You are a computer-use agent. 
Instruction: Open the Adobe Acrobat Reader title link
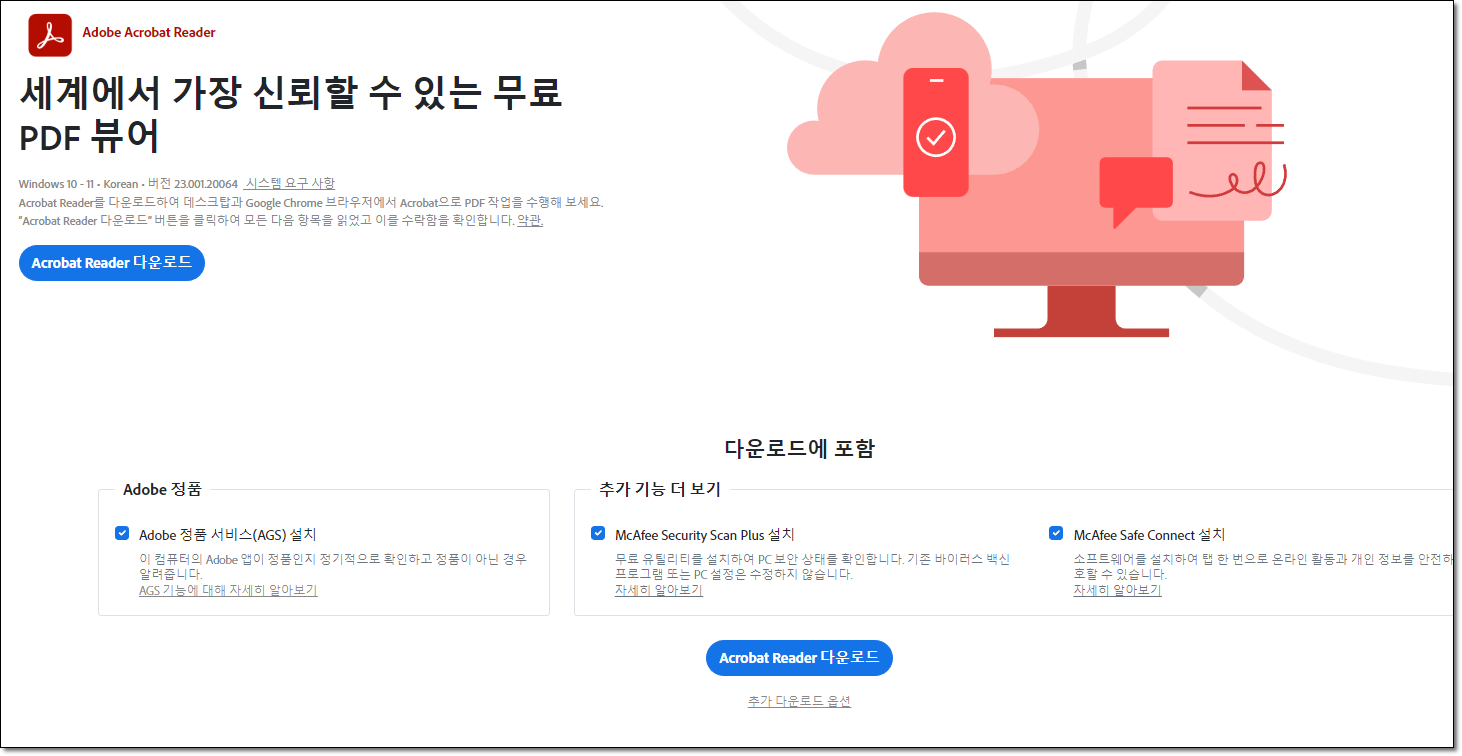tap(149, 32)
